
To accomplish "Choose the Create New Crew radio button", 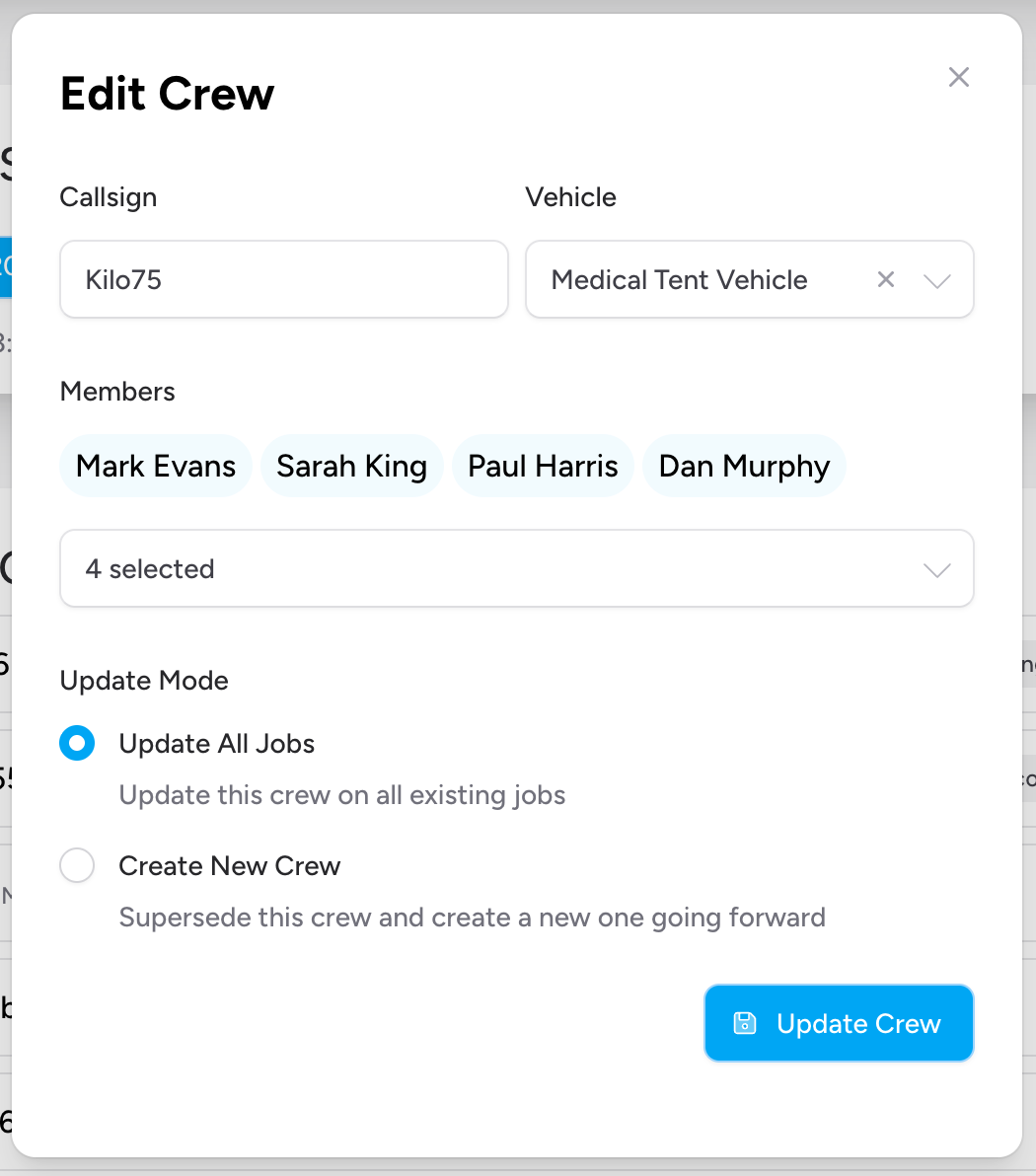I will pos(77,865).
